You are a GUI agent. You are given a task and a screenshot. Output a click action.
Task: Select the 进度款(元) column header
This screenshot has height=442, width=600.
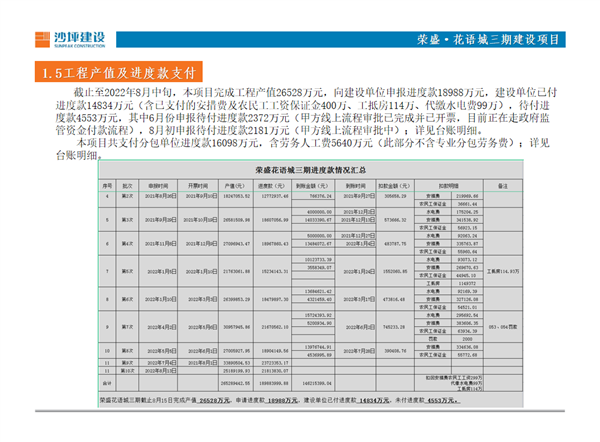click(x=272, y=186)
